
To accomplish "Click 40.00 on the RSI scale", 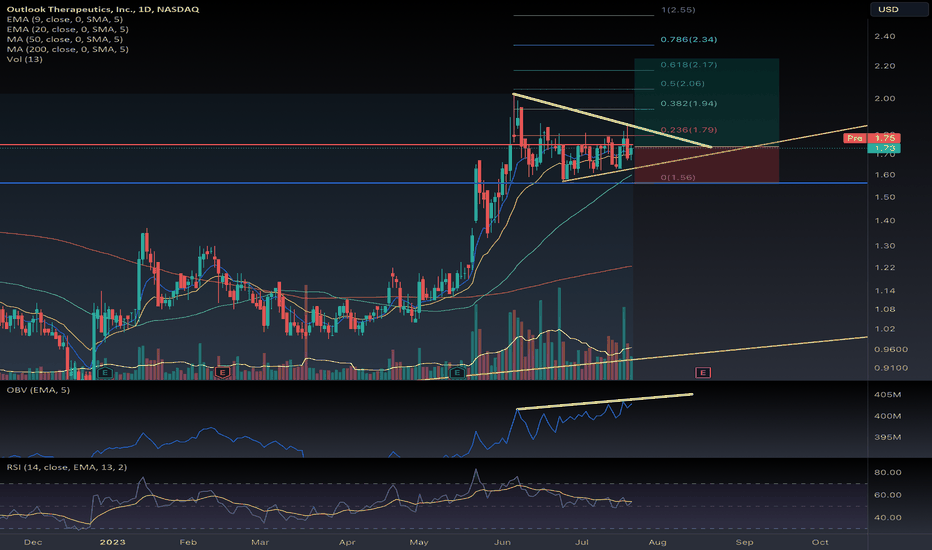I will coord(887,518).
